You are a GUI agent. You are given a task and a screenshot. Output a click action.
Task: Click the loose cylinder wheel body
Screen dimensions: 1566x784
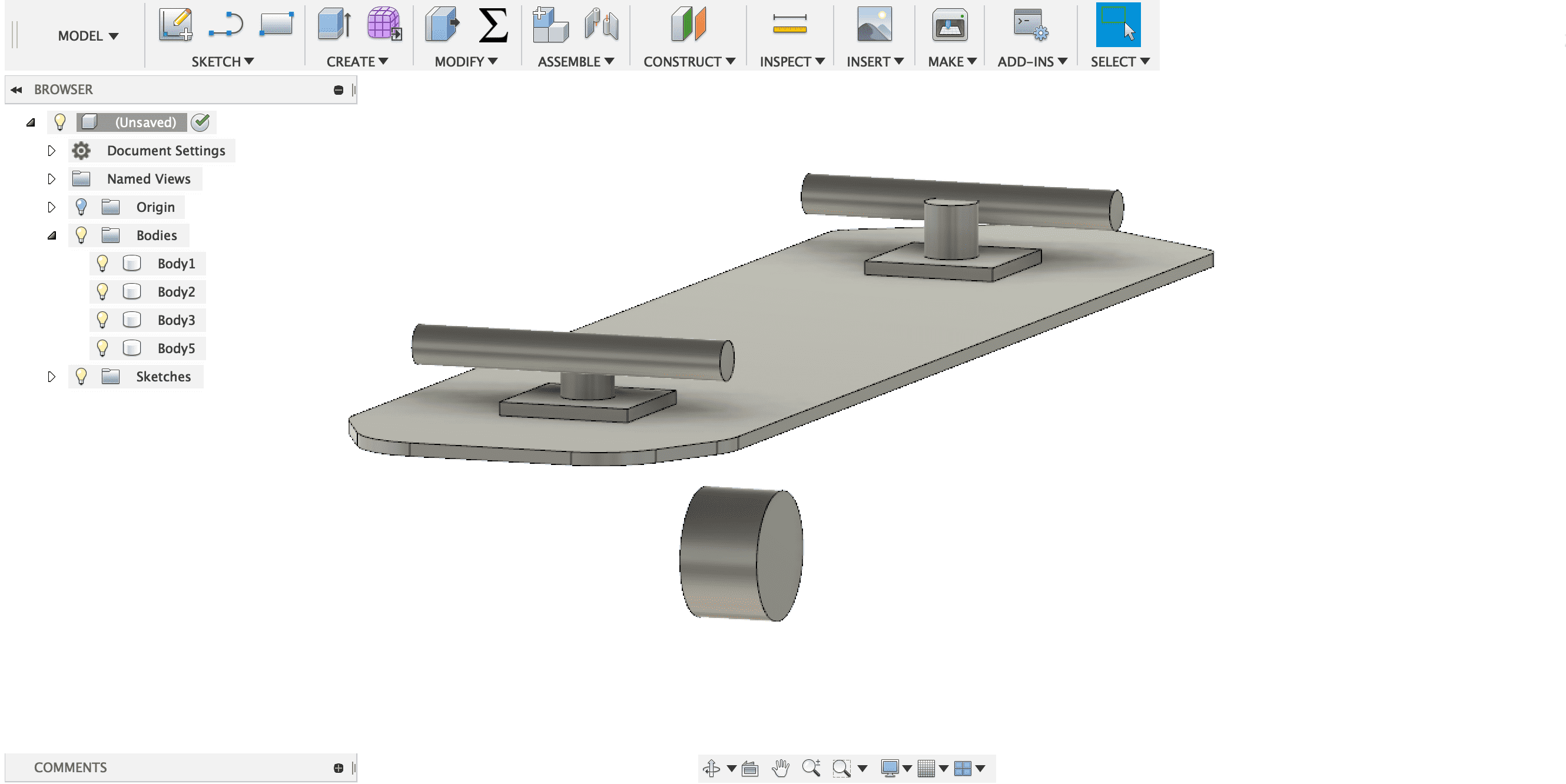[741, 553]
